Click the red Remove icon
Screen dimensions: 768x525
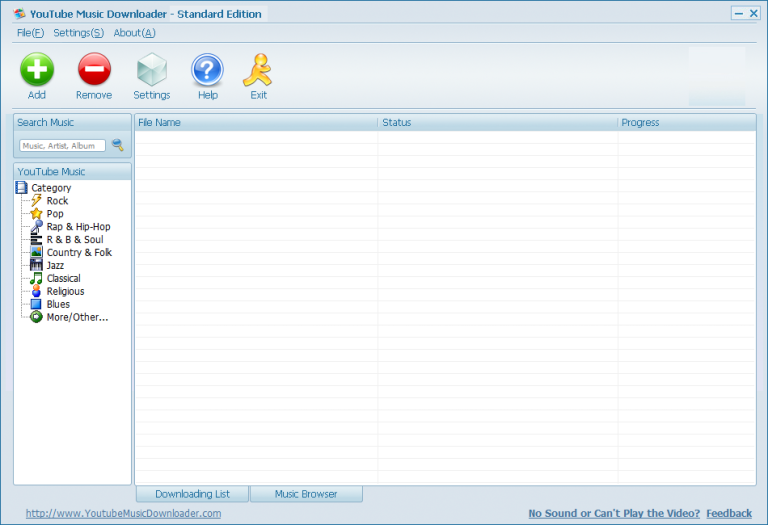(x=94, y=70)
